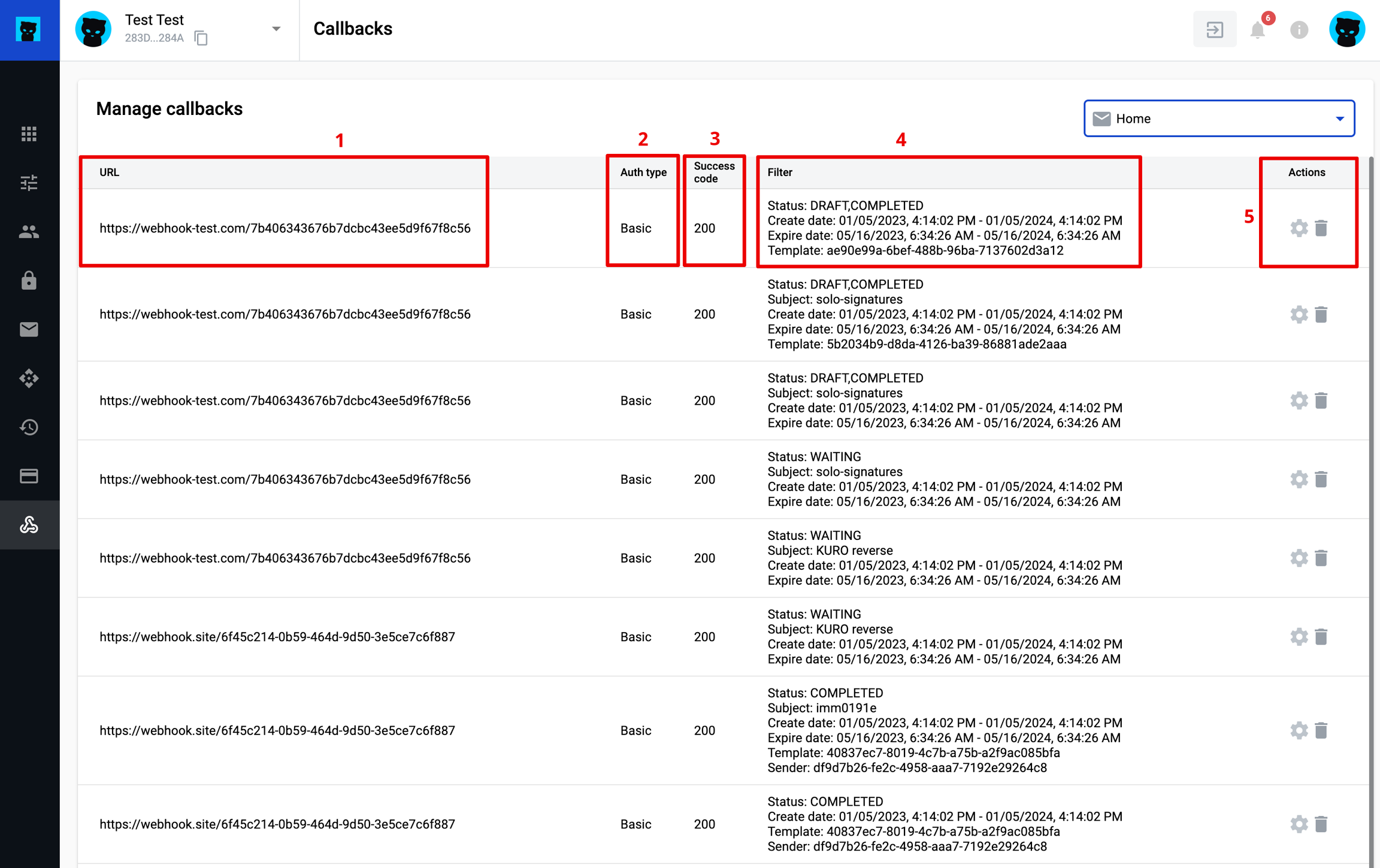Open the users group icon in sidebar
Image resolution: width=1380 pixels, height=868 pixels.
(29, 232)
